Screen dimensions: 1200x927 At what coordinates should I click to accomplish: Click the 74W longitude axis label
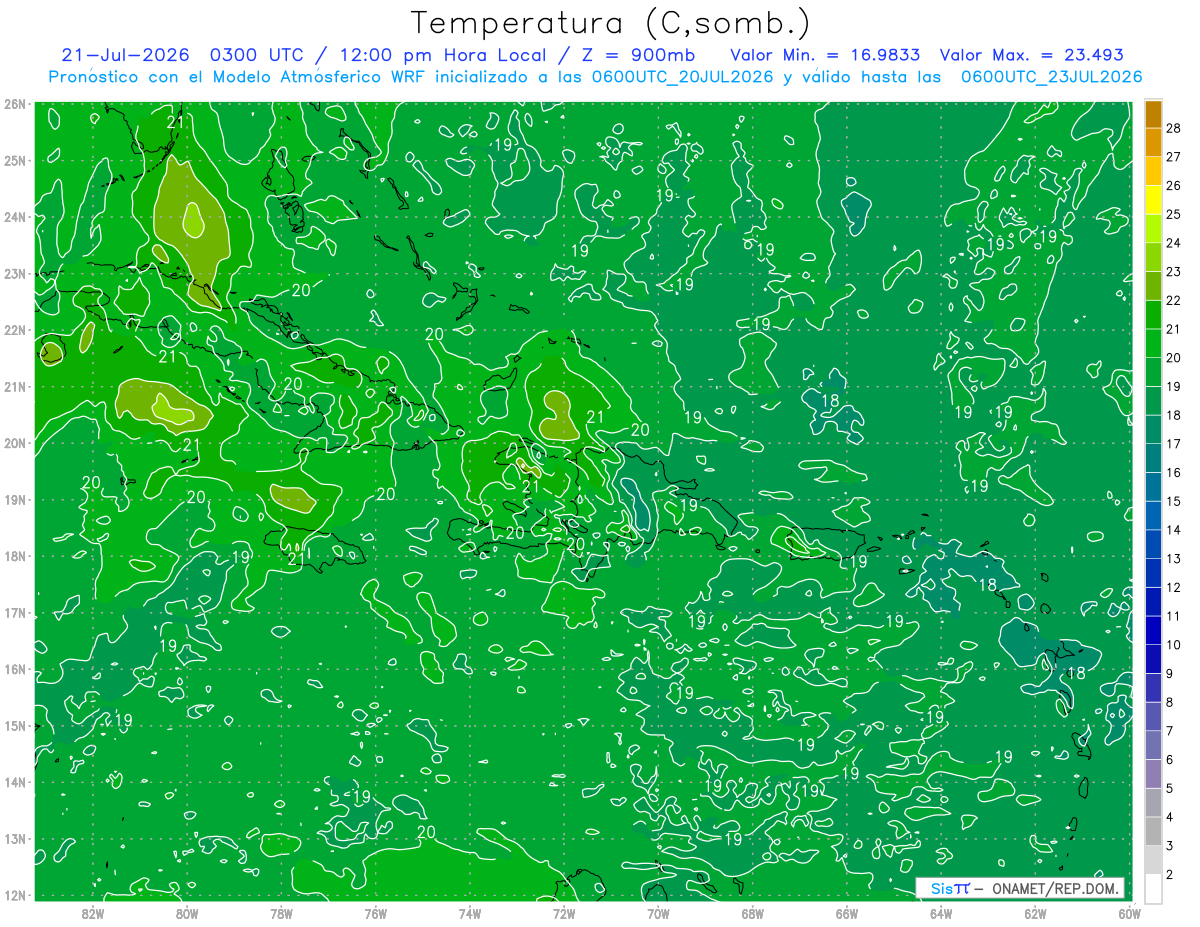point(469,912)
